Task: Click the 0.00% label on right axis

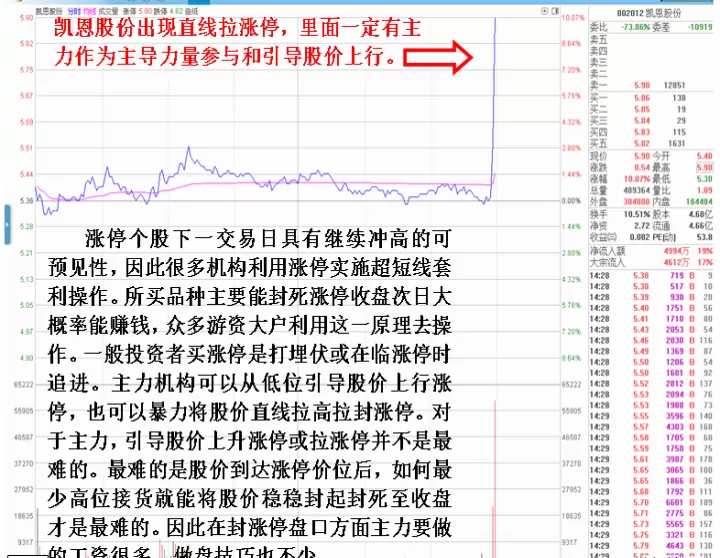Action: 572,201
